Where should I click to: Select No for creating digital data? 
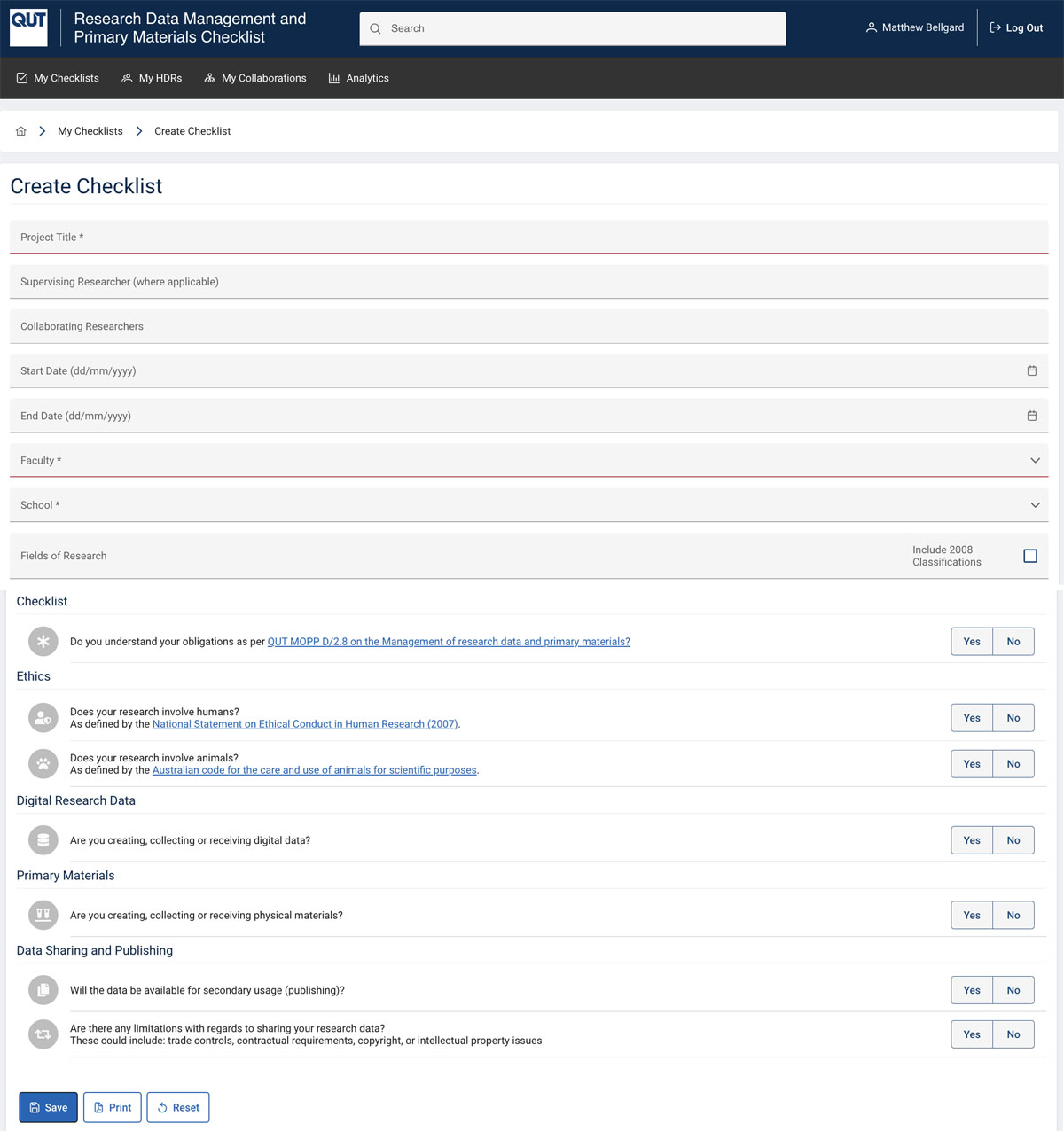point(1013,840)
